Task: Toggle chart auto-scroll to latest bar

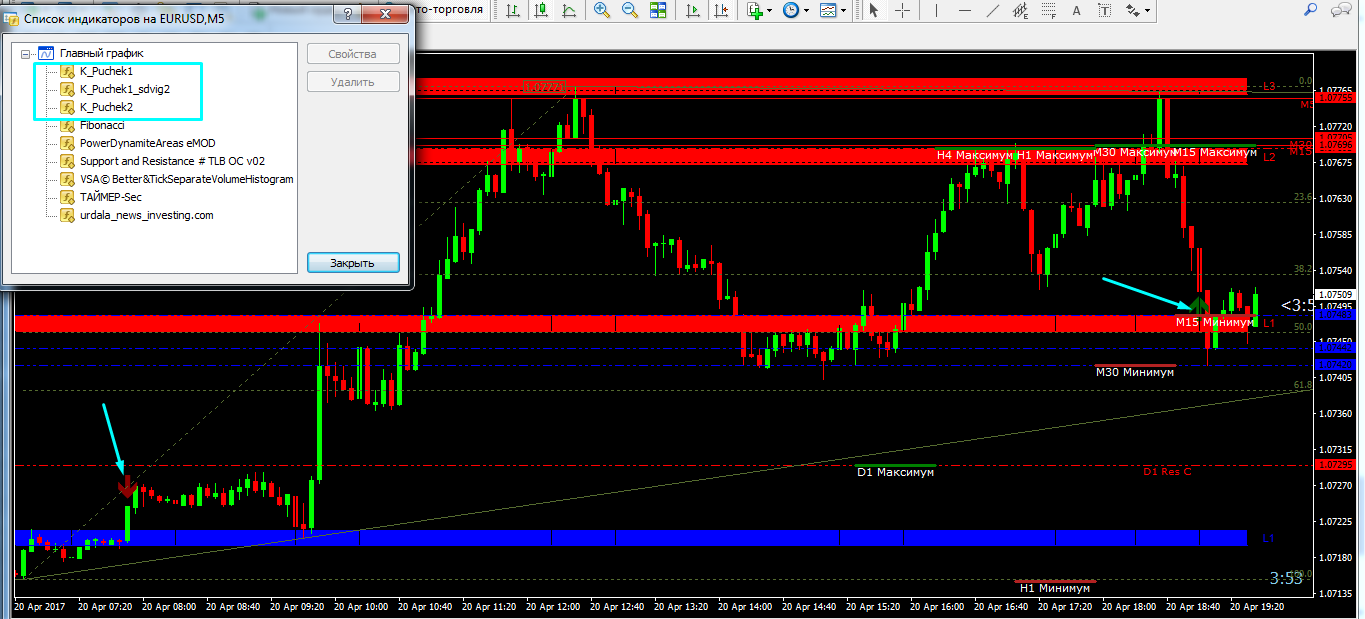Action: [693, 10]
